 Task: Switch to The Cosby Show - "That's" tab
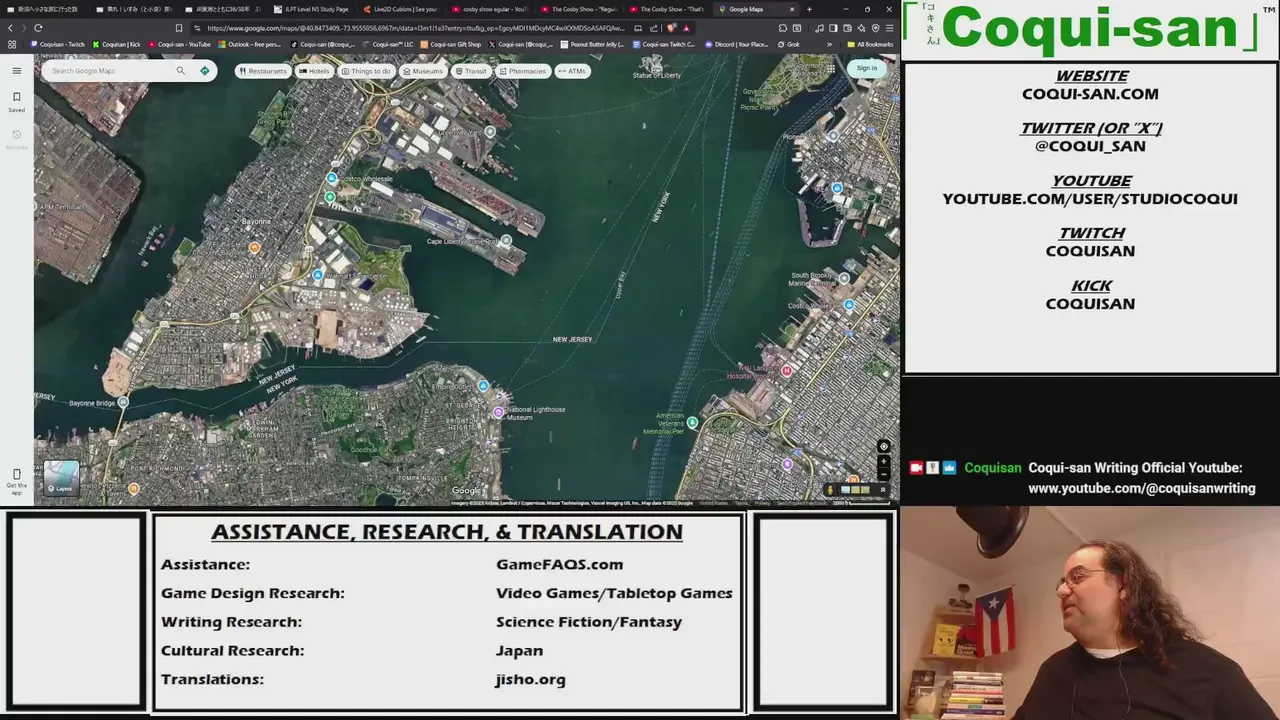(667, 9)
